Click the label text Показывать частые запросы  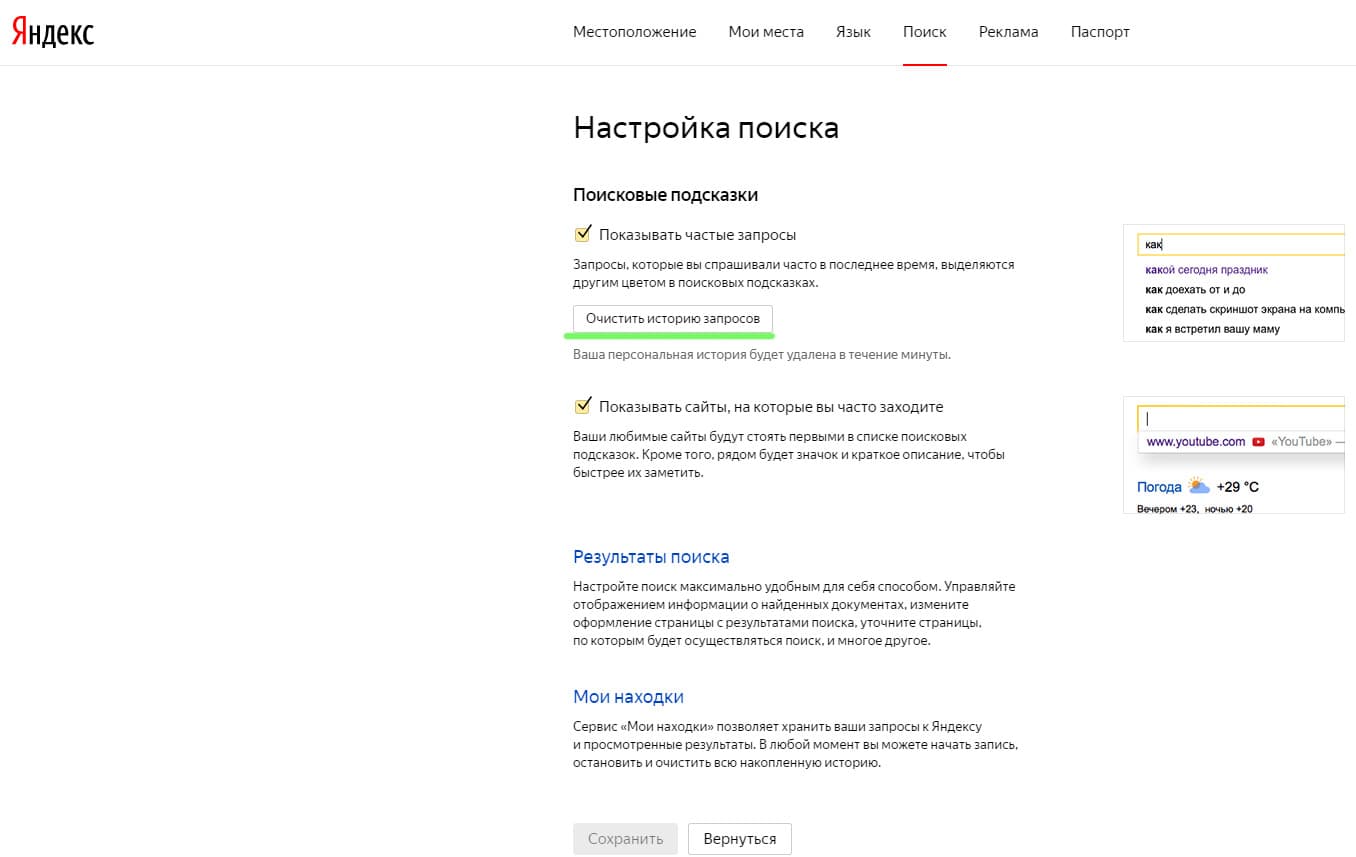tap(697, 235)
